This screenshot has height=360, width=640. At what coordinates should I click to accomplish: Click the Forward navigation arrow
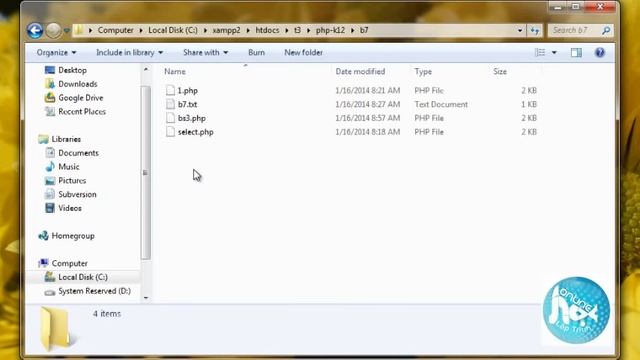pyautogui.click(x=53, y=30)
